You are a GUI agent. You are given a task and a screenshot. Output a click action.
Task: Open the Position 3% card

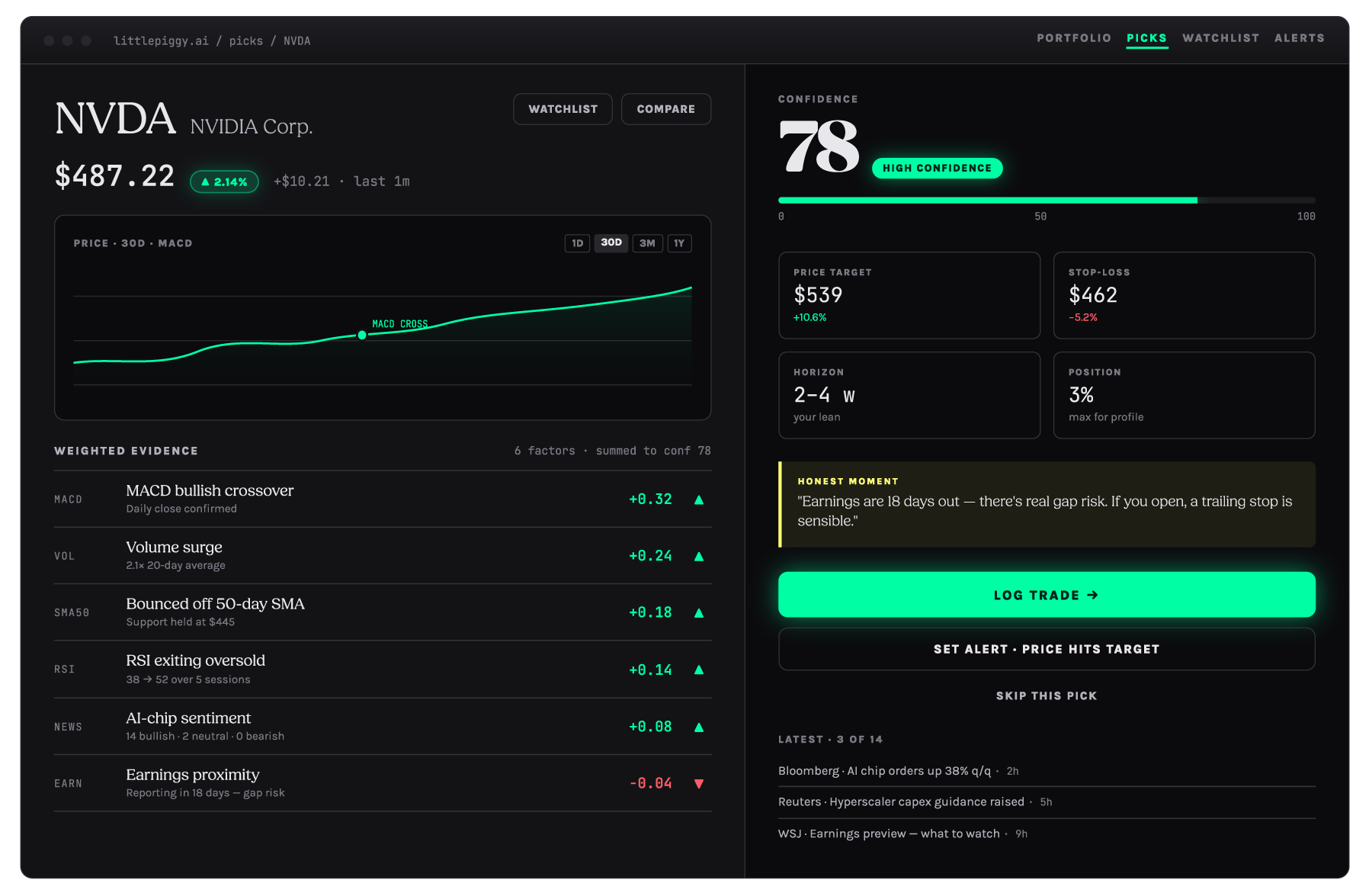[x=1184, y=395]
